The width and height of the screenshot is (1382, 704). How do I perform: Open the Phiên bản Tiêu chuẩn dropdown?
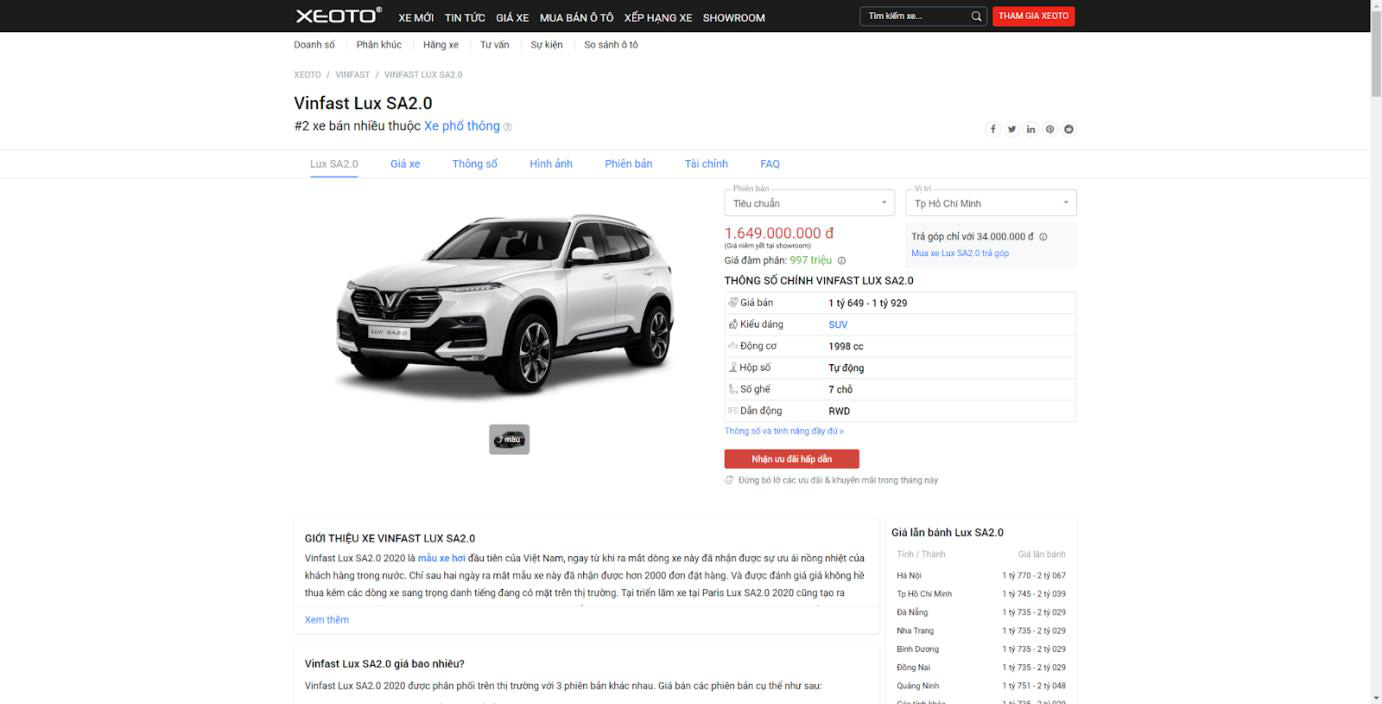pos(809,203)
